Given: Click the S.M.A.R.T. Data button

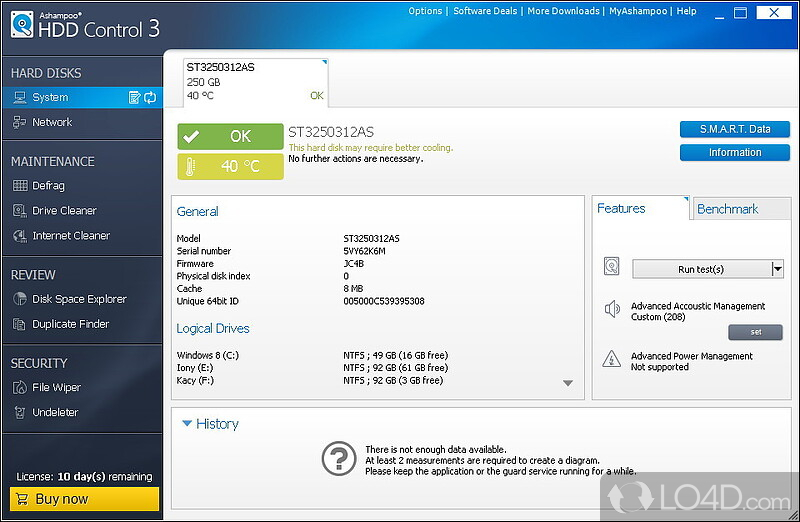Looking at the screenshot, I should pos(734,129).
